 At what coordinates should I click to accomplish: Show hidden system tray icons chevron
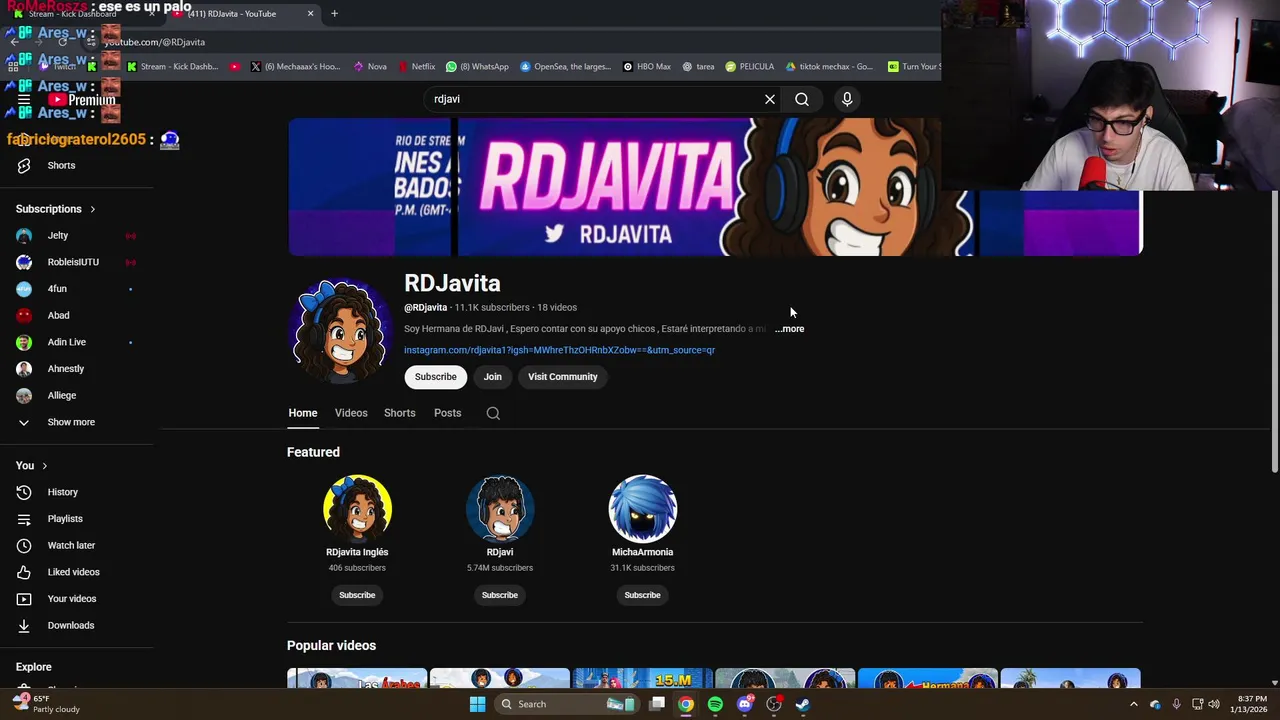1134,704
